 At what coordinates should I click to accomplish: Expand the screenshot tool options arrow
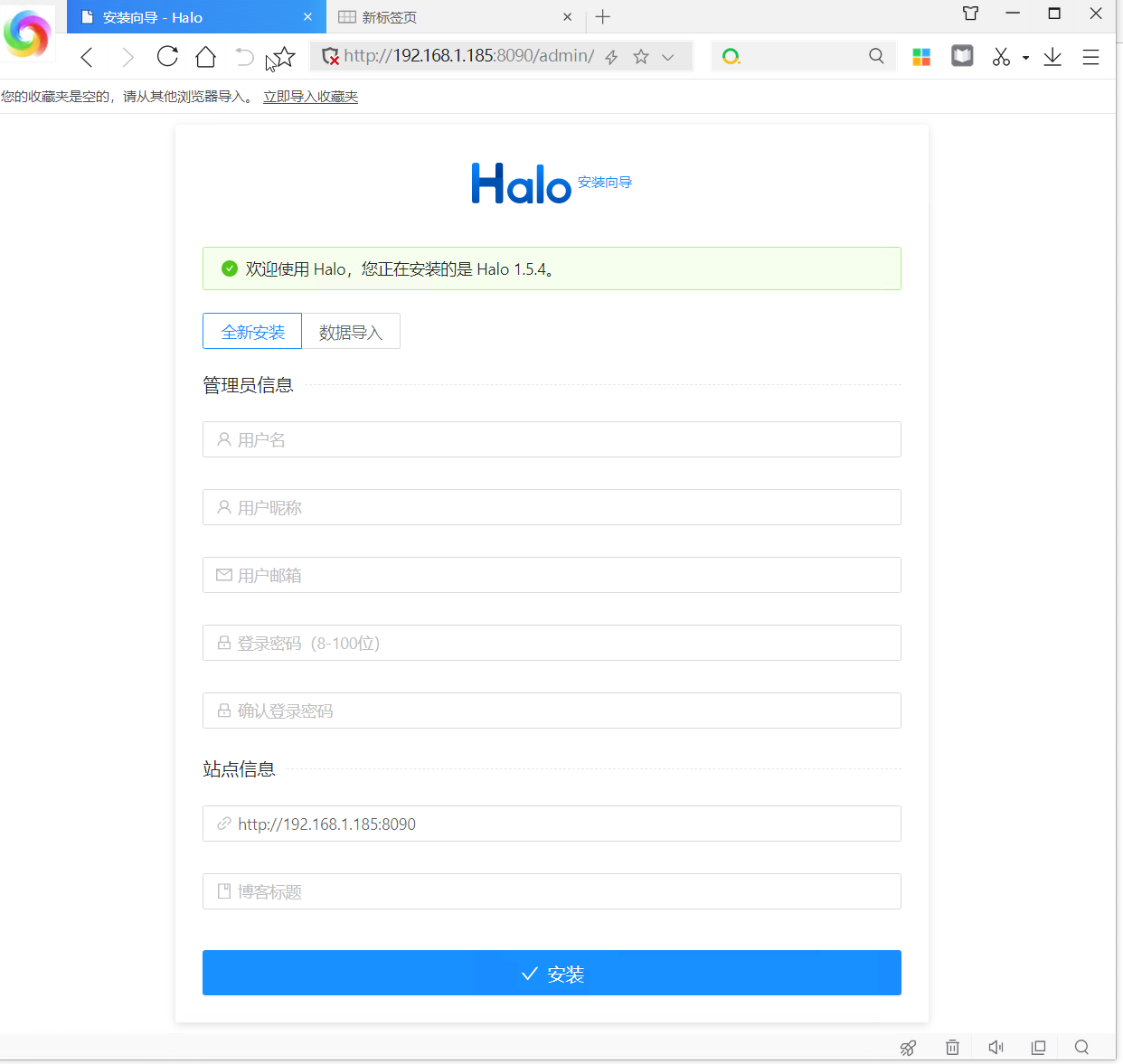pyautogui.click(x=1025, y=58)
